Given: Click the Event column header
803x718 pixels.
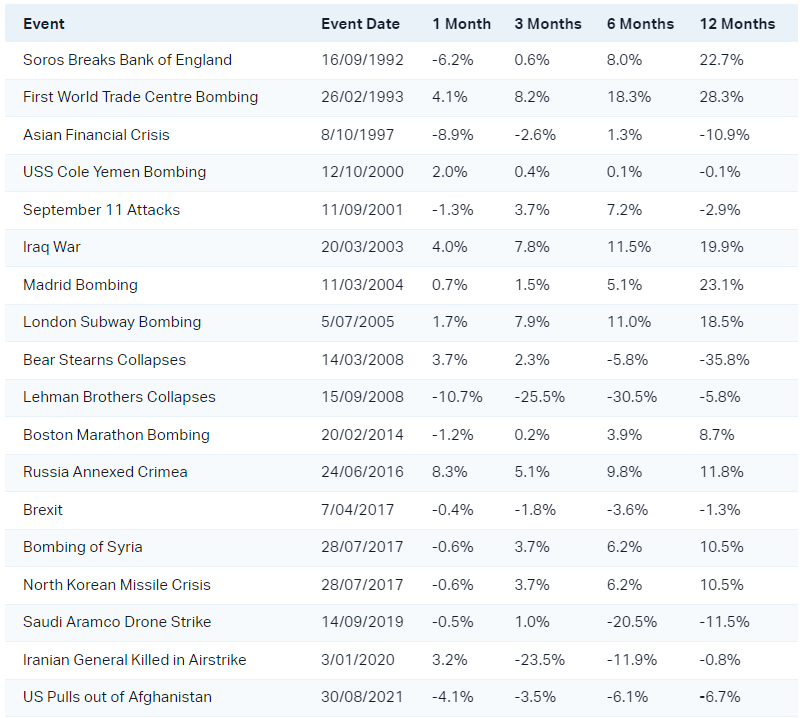Looking at the screenshot, I should pyautogui.click(x=43, y=24).
